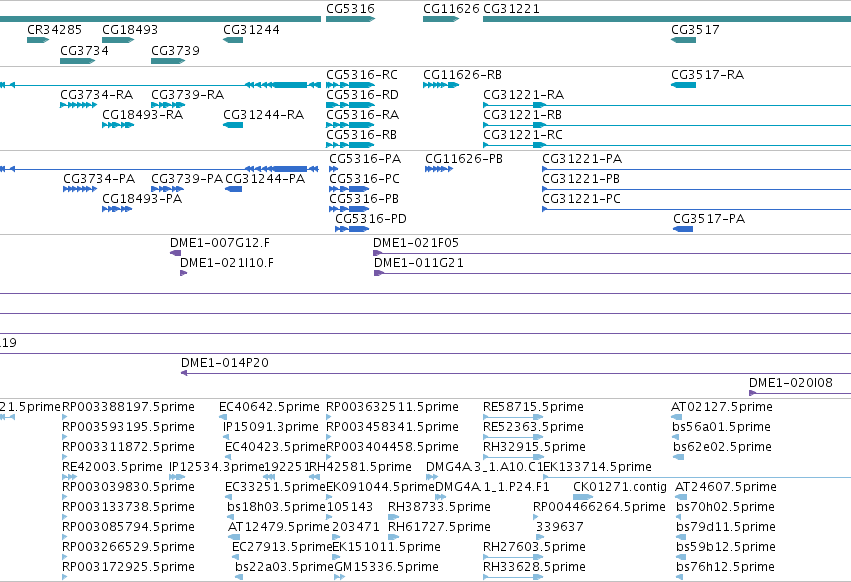Click EST RH33628.5prime

534,567
